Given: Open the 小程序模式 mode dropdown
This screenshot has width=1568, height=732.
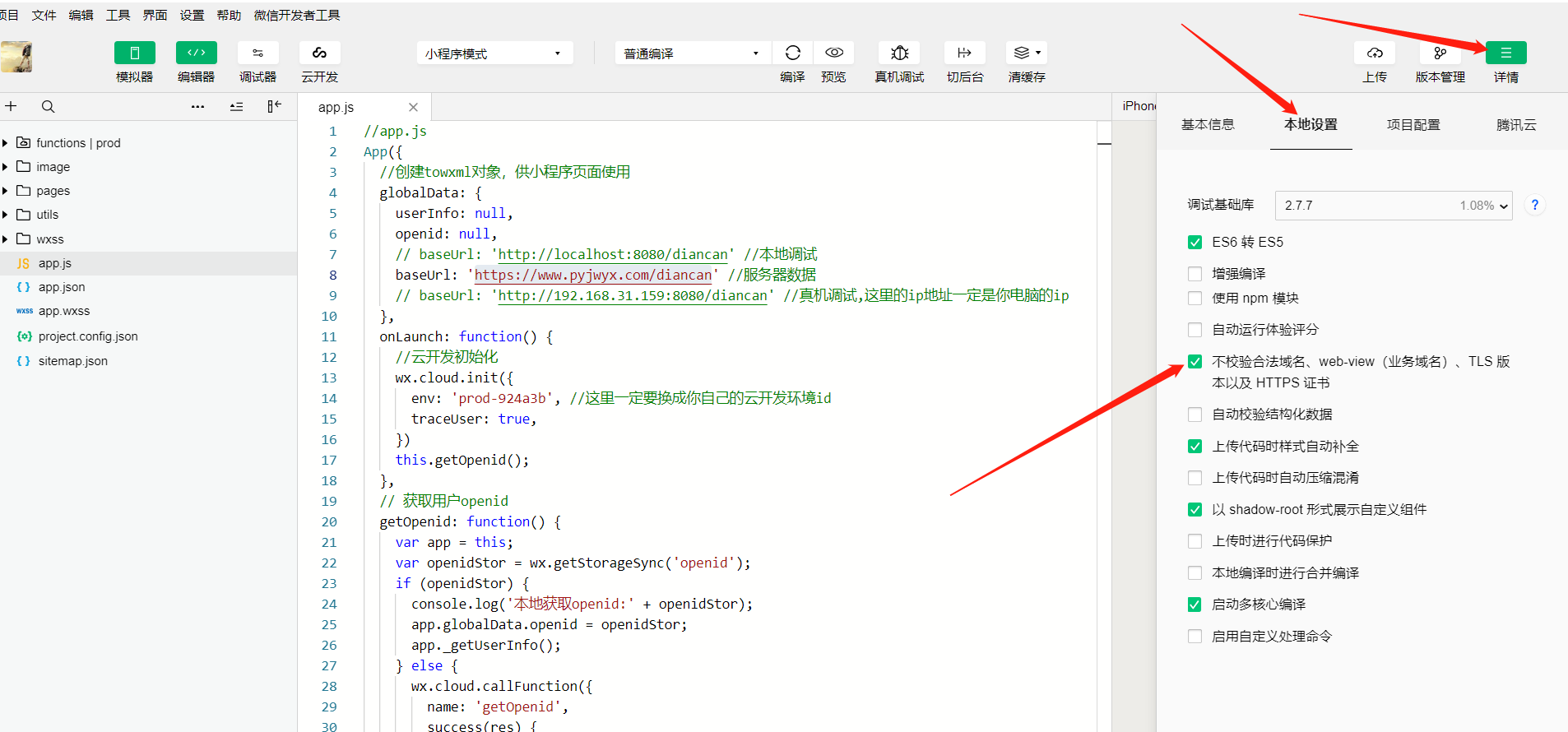Looking at the screenshot, I should tap(494, 53).
